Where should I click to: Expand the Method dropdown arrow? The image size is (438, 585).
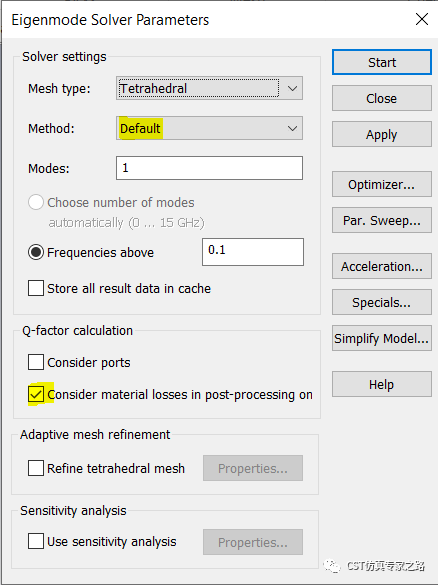[292, 128]
